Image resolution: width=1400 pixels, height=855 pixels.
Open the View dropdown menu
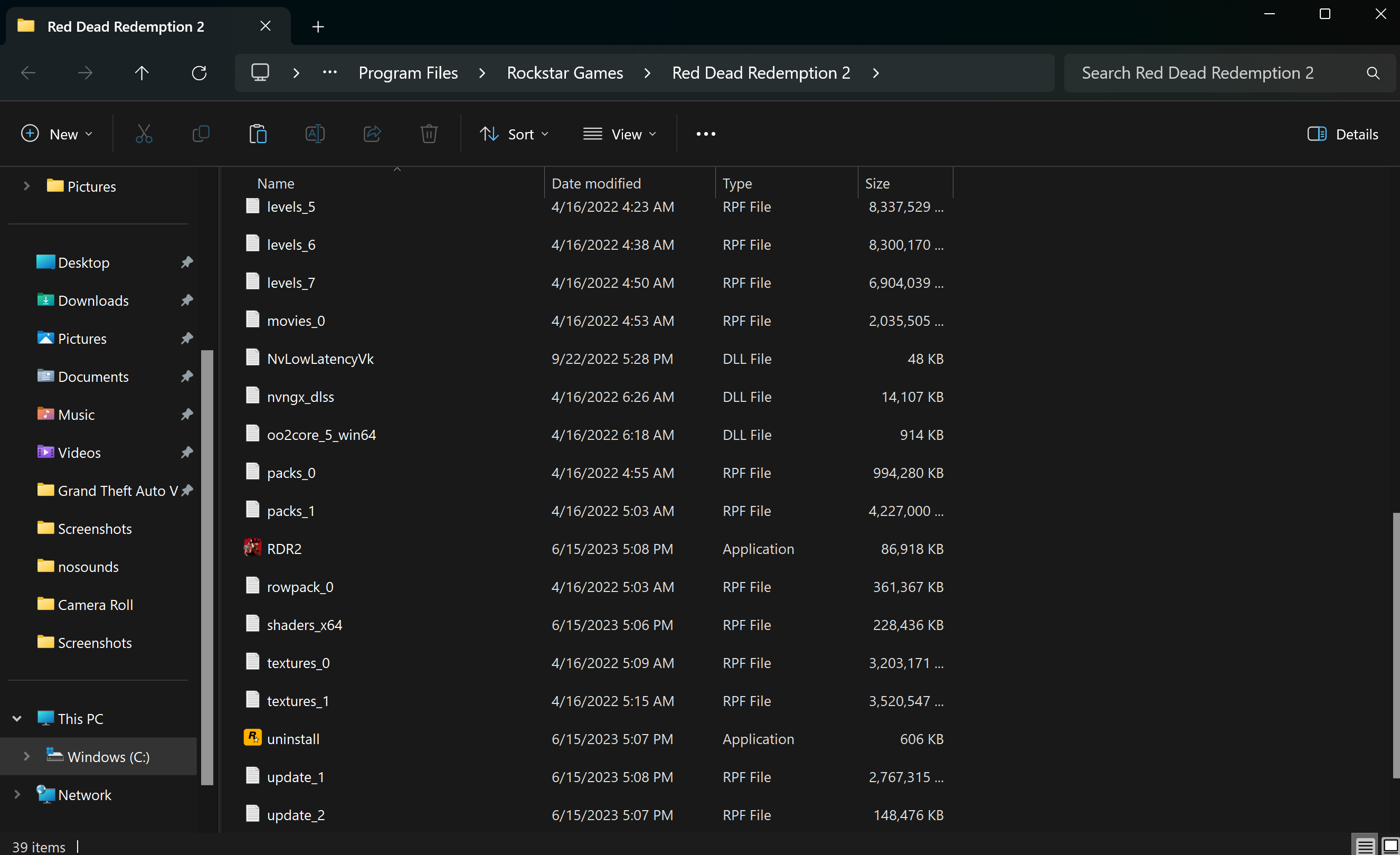(x=619, y=134)
